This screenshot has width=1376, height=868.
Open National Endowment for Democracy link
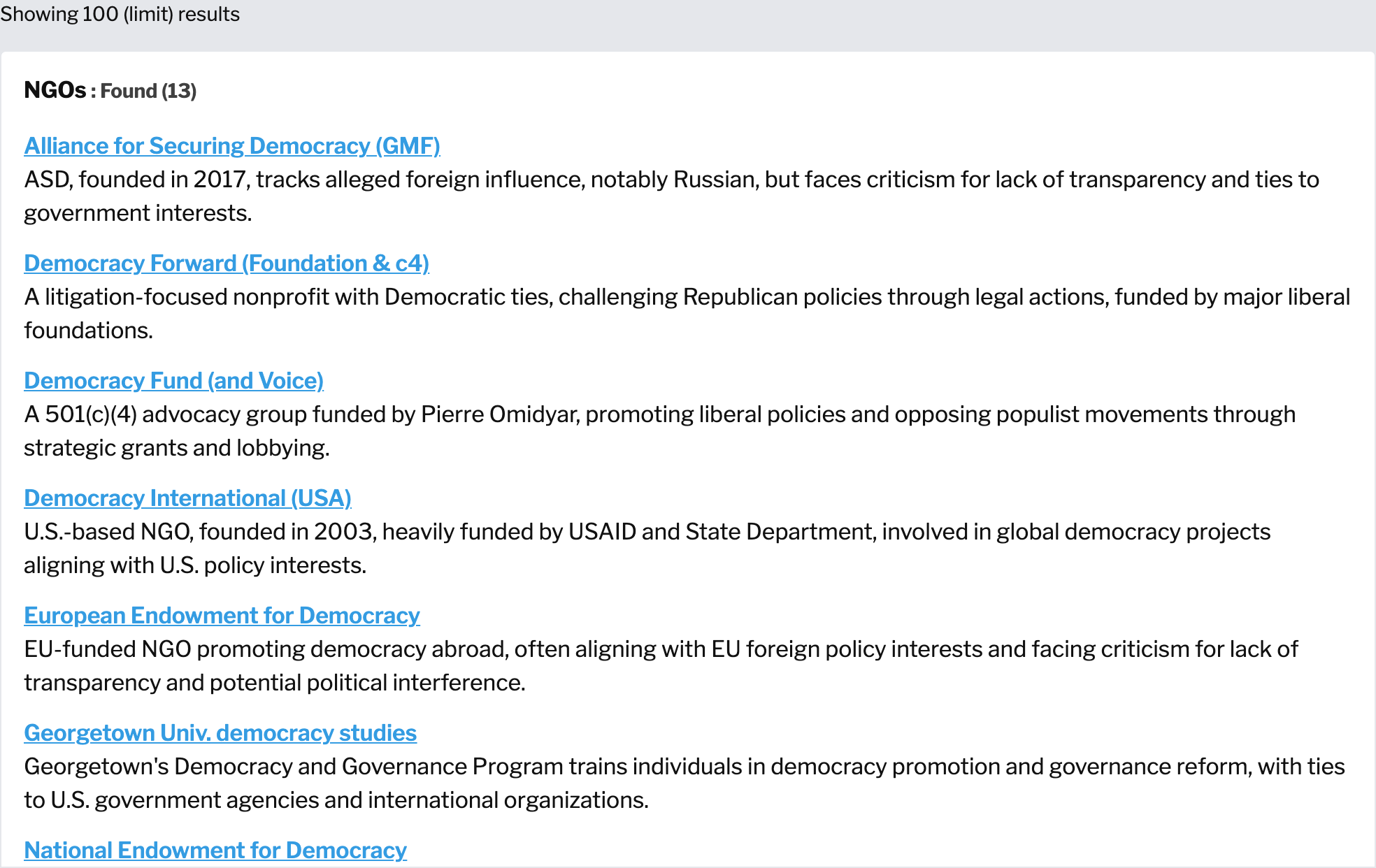tap(215, 850)
